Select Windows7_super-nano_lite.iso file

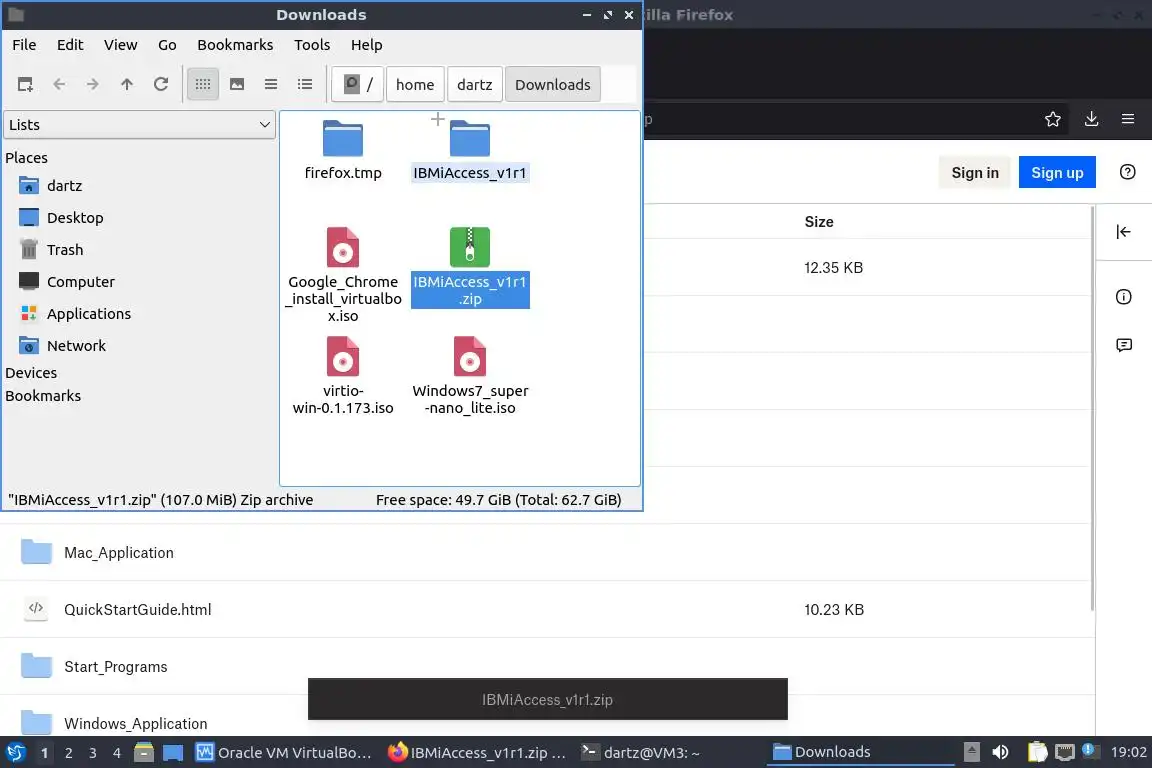click(x=470, y=376)
